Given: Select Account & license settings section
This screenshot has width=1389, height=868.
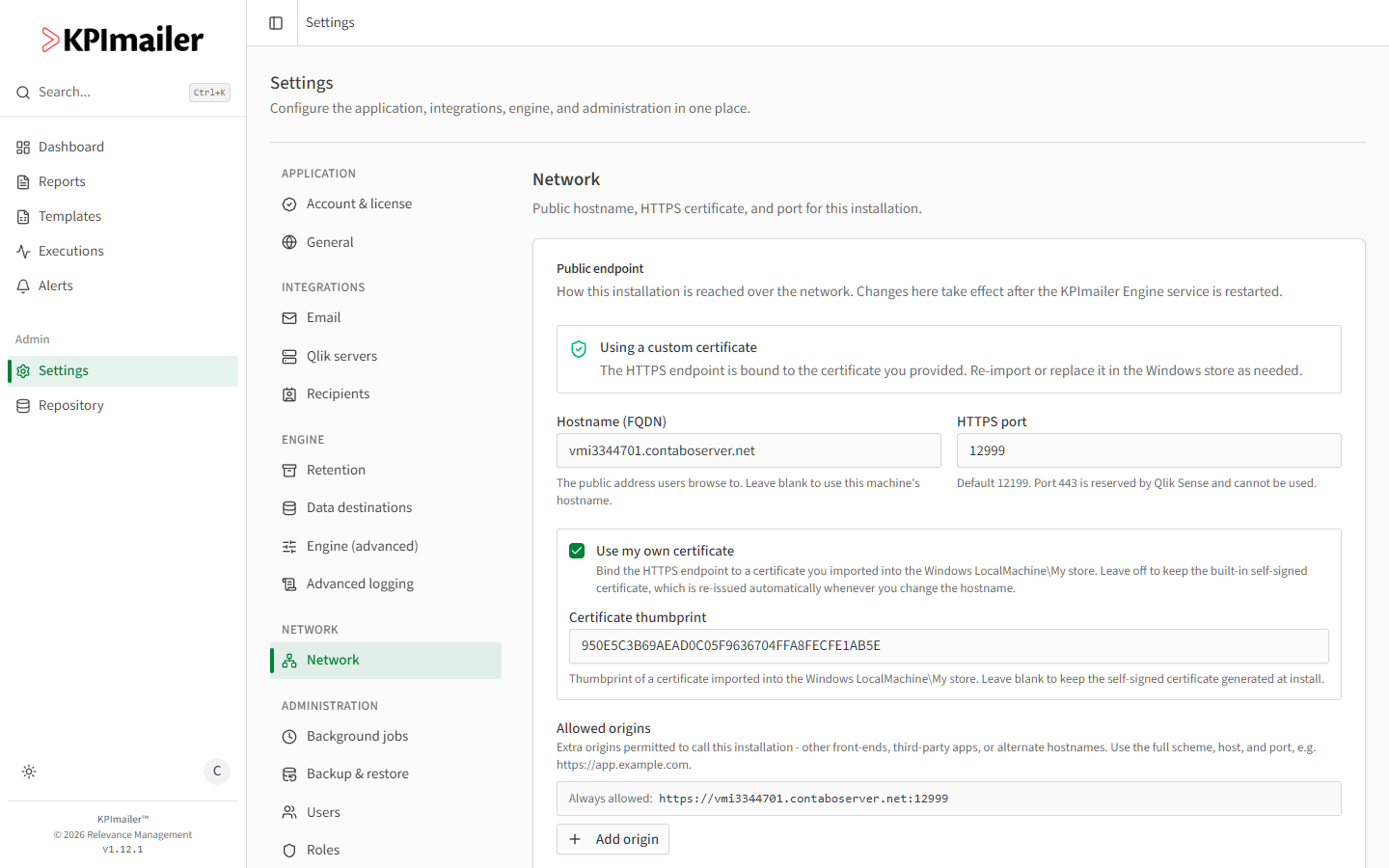Looking at the screenshot, I should pos(386,204).
